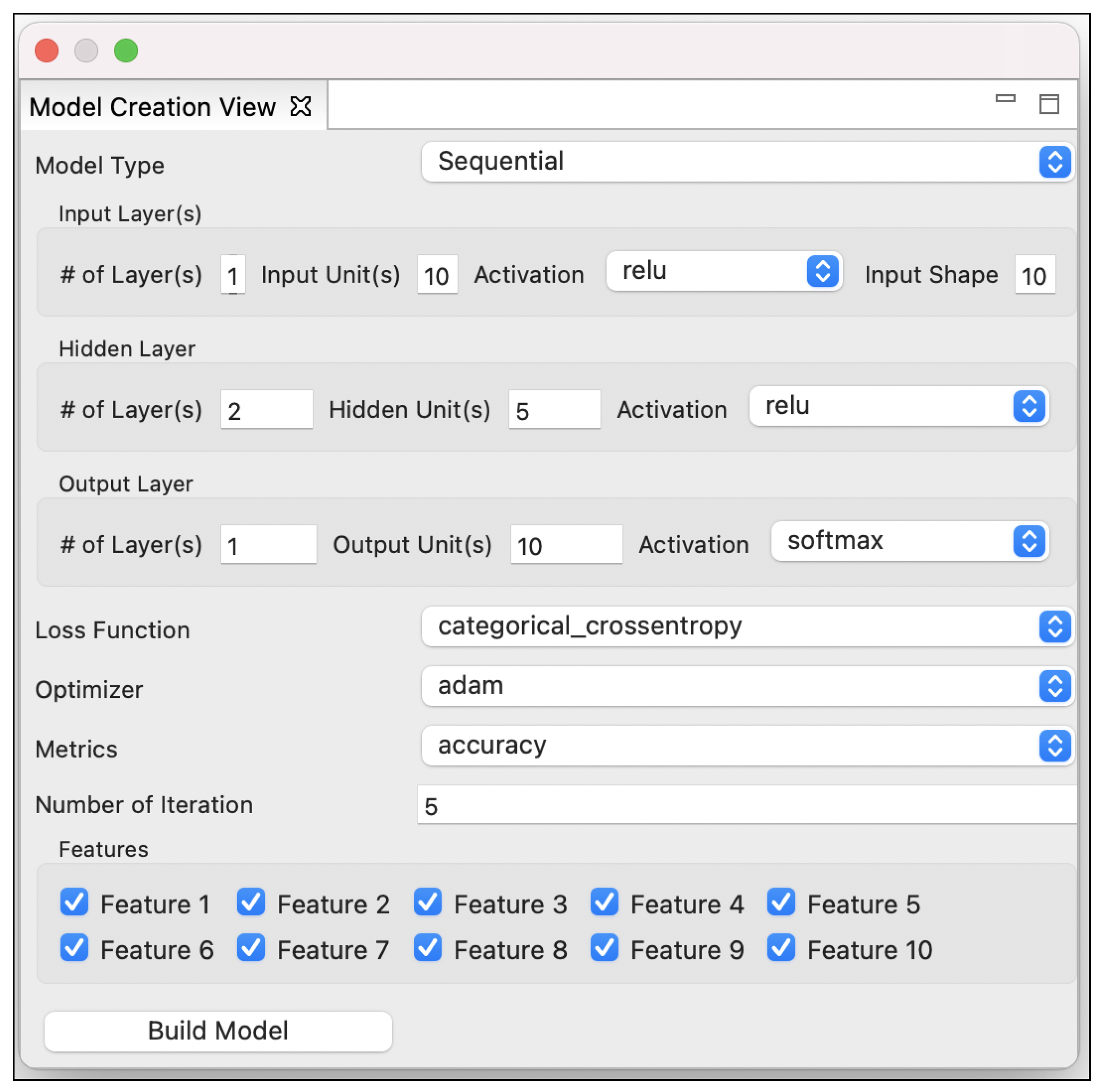Expand the input layer relu activation dropdown
Screen dimensions: 1102x1092
[723, 271]
